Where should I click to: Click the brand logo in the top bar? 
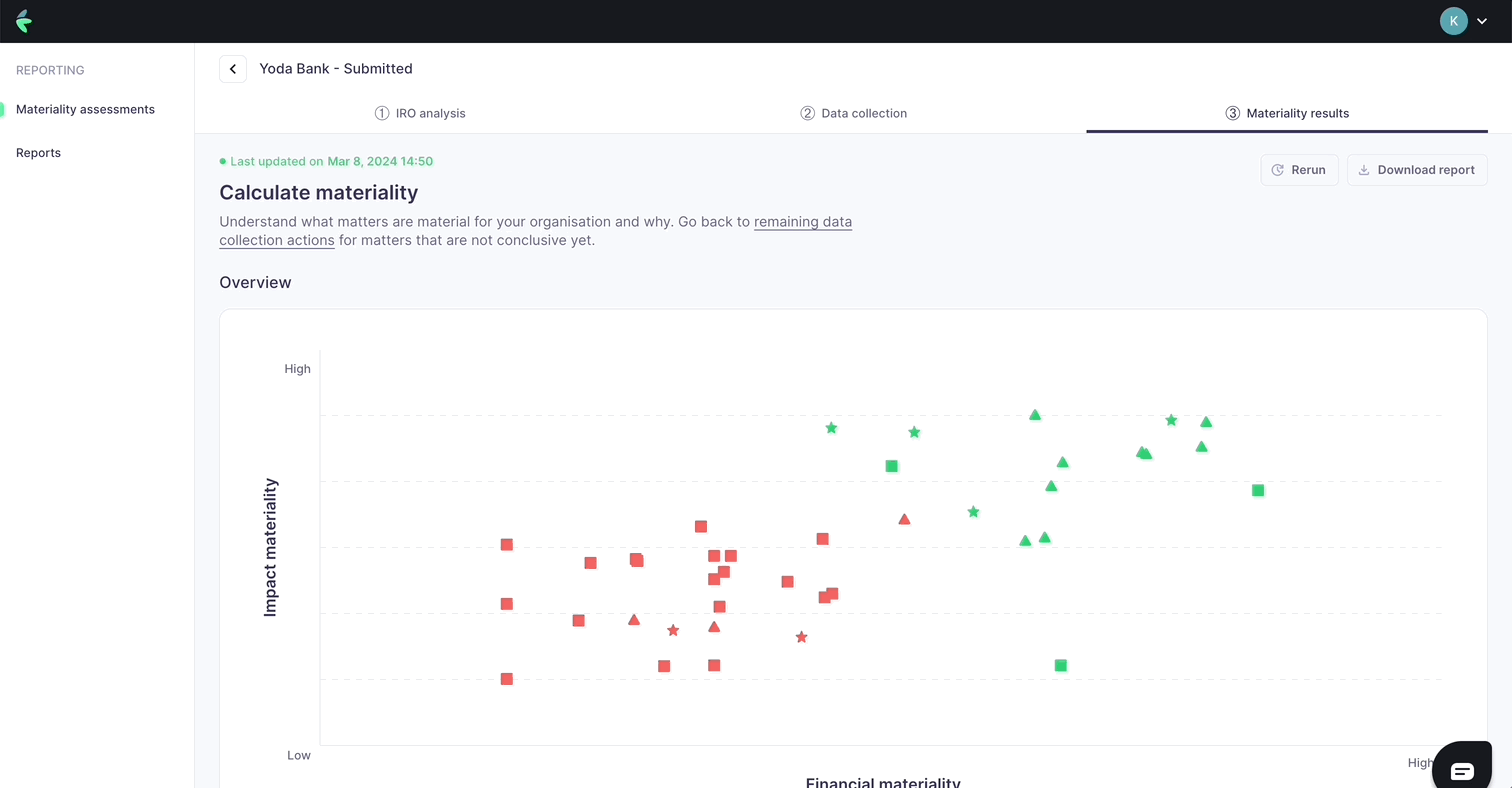click(24, 20)
